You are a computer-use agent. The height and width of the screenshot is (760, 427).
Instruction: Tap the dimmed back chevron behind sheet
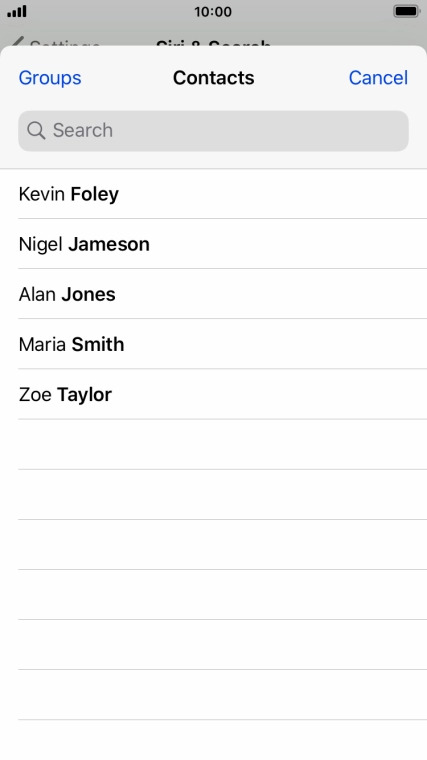(17, 42)
